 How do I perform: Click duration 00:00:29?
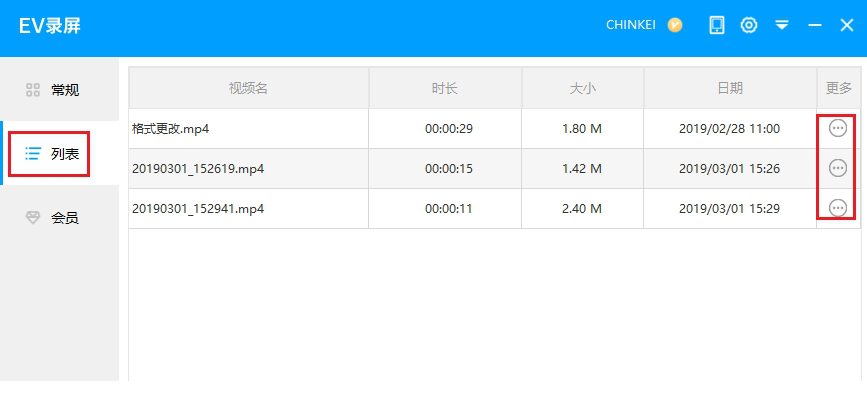coord(449,129)
